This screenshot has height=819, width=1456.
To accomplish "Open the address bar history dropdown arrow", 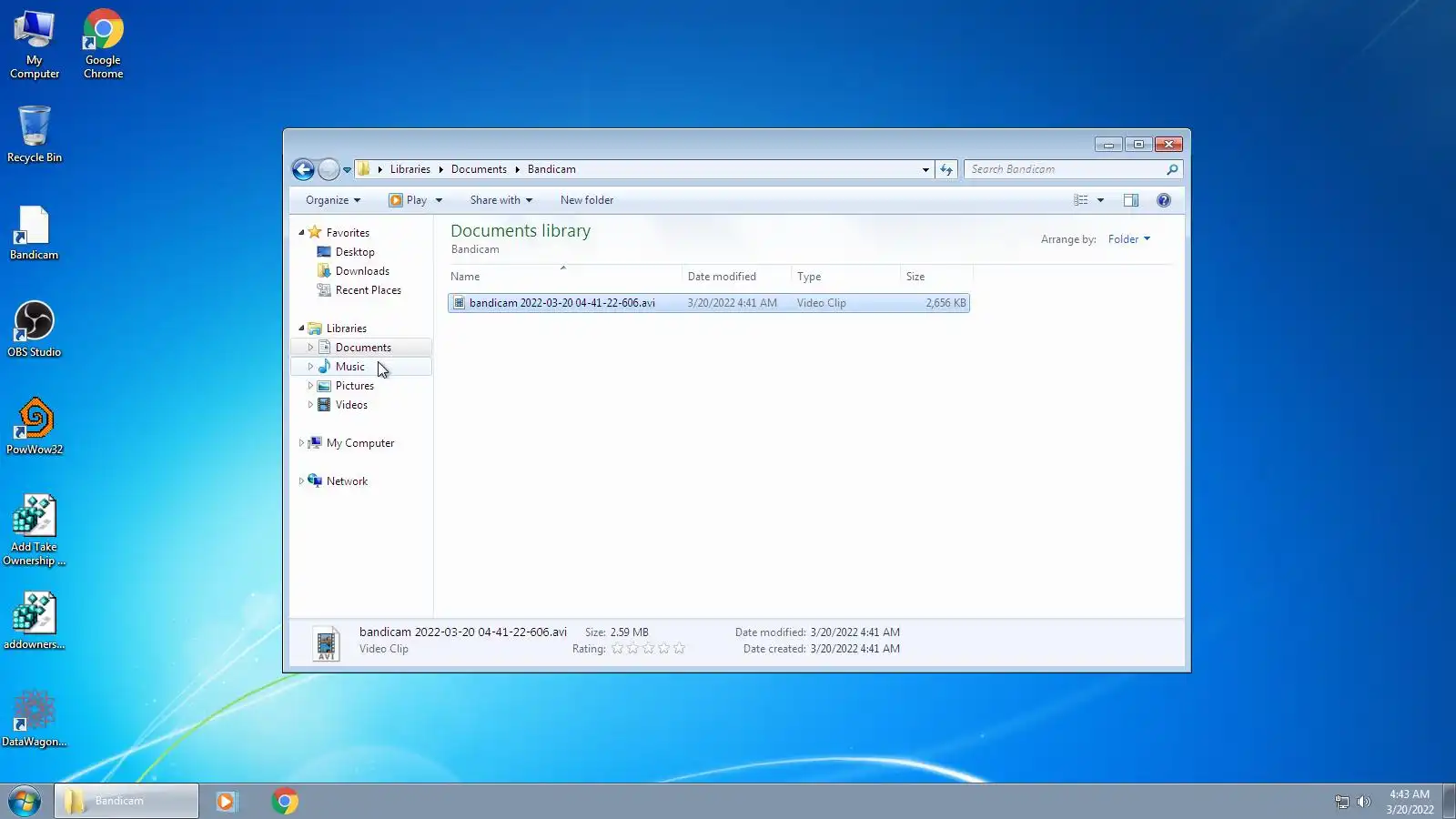I will click(x=925, y=169).
